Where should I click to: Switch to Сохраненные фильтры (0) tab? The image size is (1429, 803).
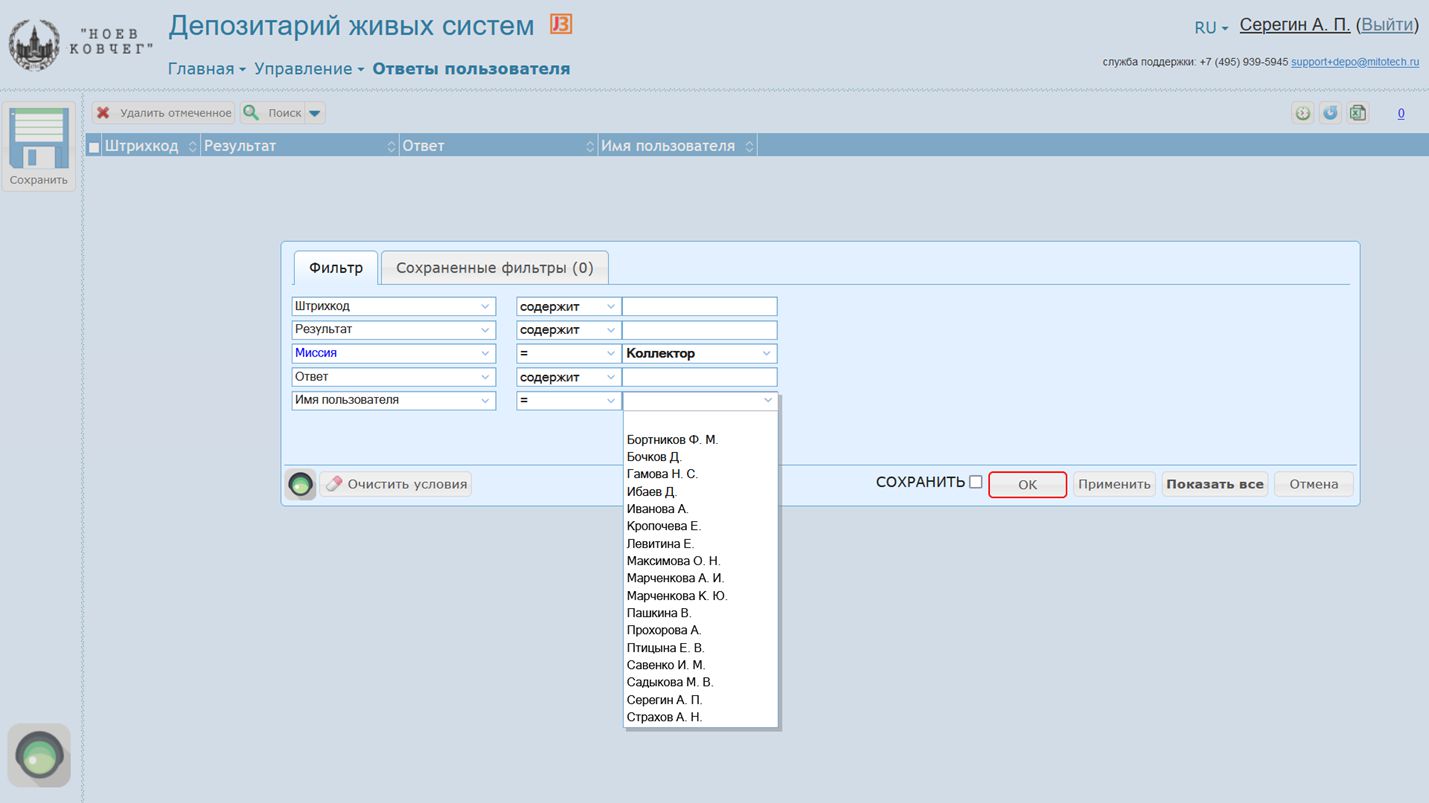[x=495, y=268]
